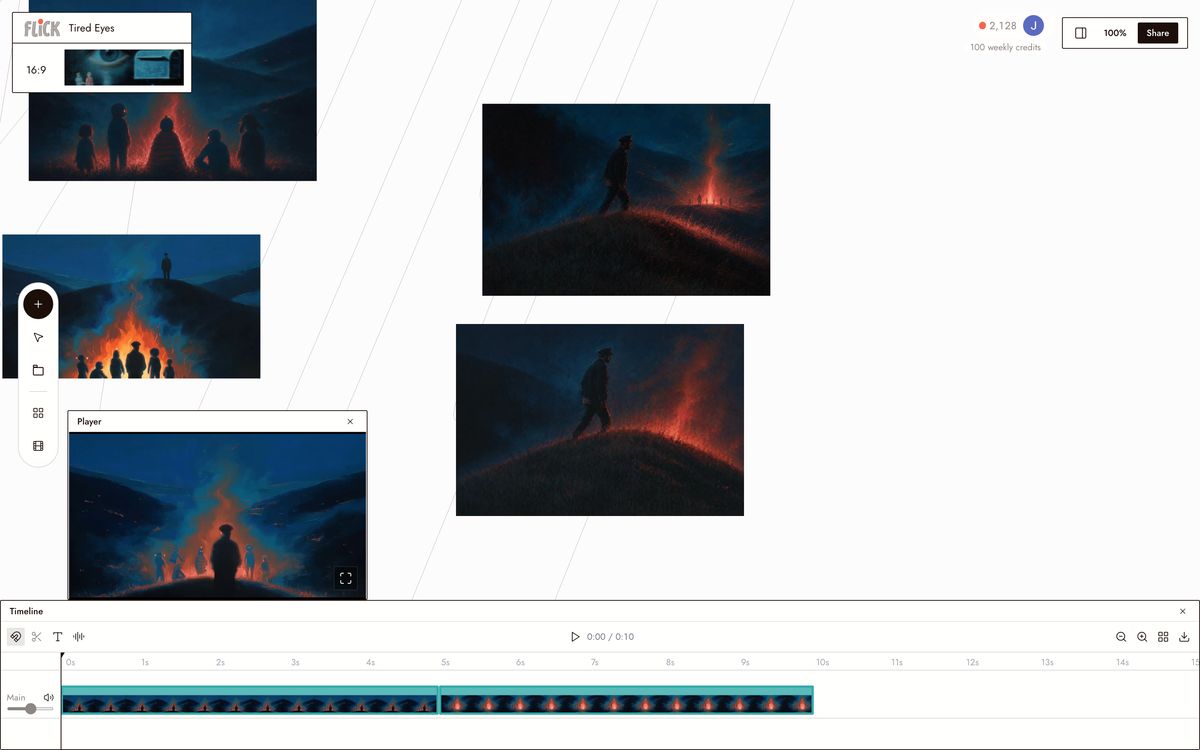1200x750 pixels.
Task: Click the timeline grid view icon
Action: [x=1163, y=637]
